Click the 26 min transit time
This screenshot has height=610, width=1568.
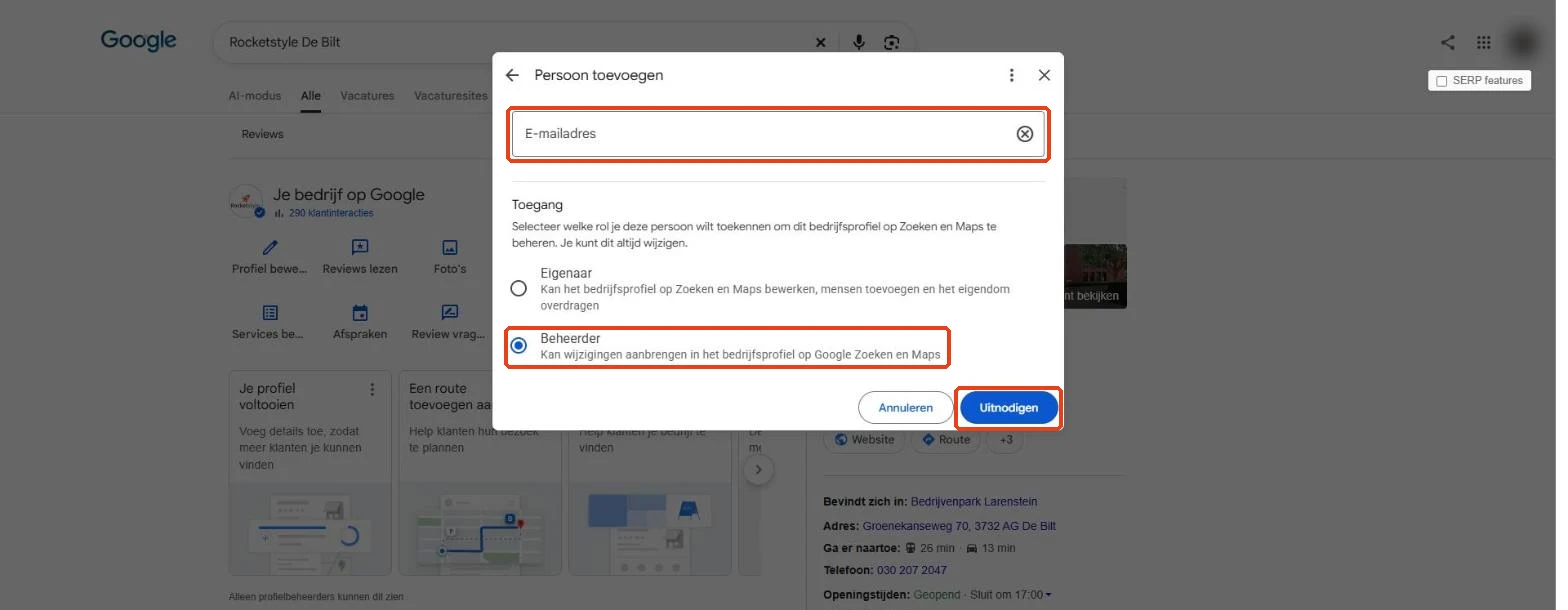[939, 548]
